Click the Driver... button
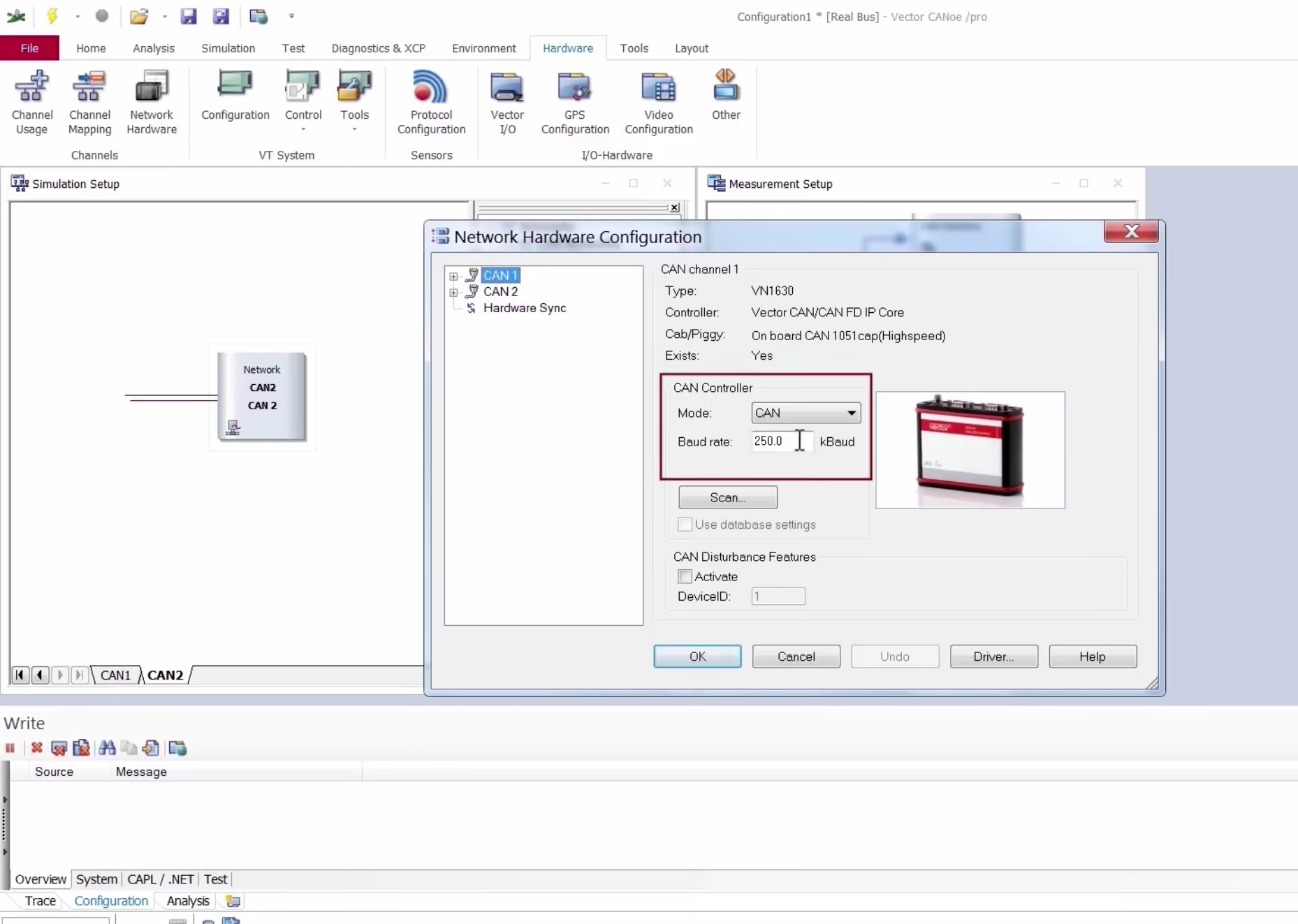Image resolution: width=1298 pixels, height=924 pixels. (993, 657)
